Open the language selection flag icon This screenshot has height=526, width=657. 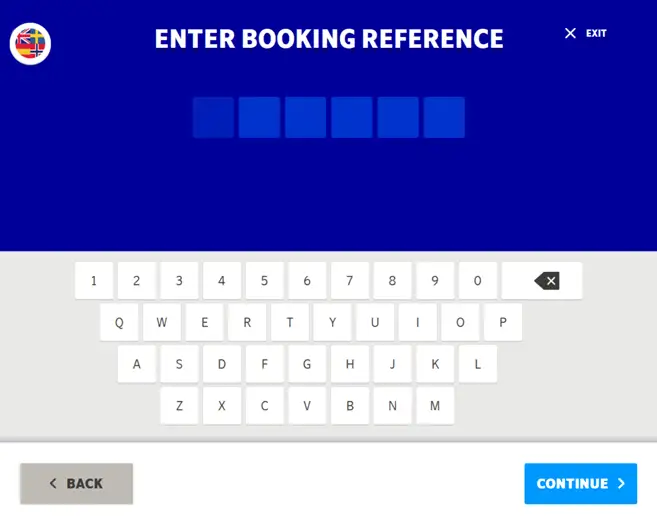pos(30,44)
